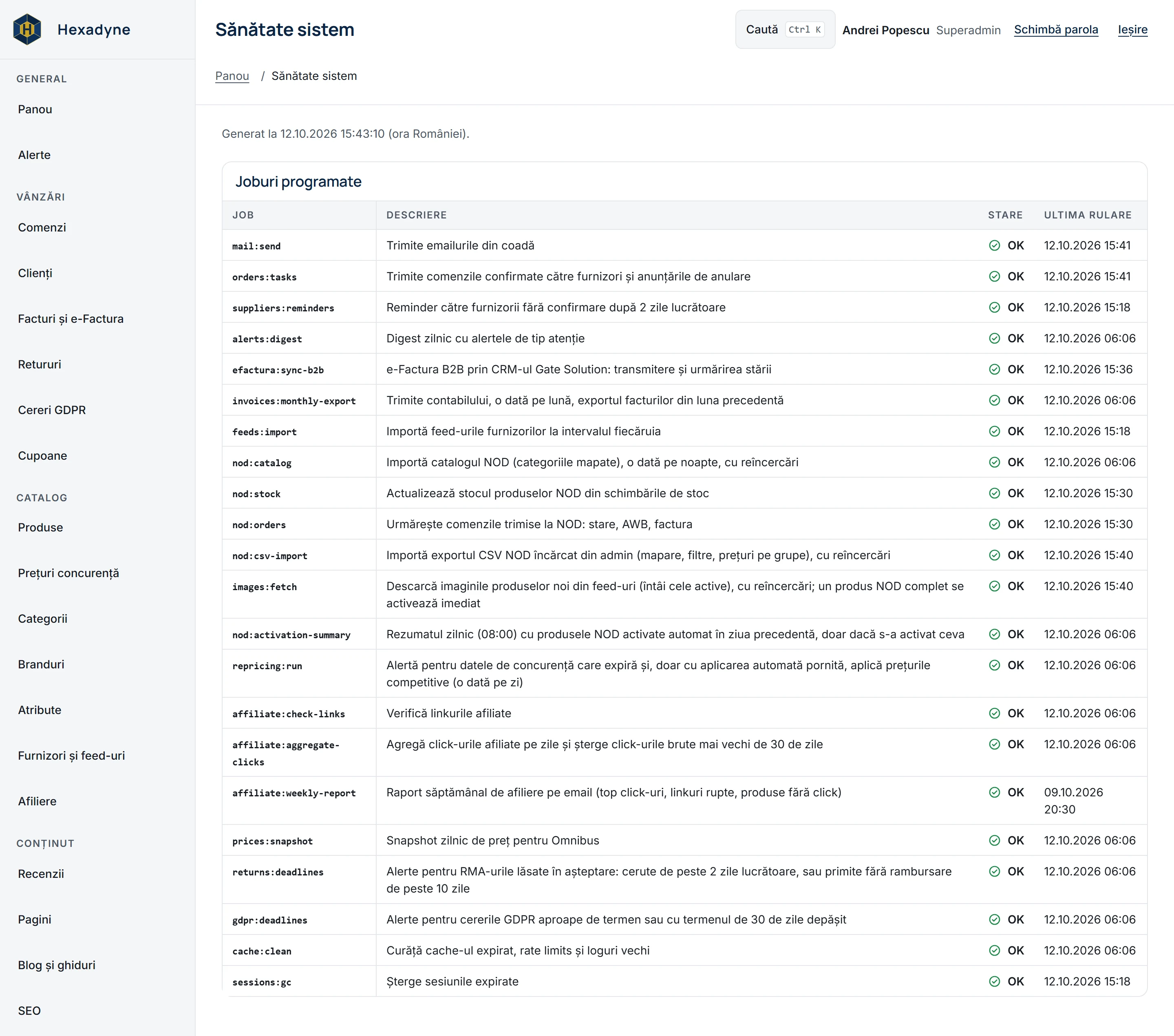Click the Verifică linkurile afiliate description

click(x=448, y=714)
